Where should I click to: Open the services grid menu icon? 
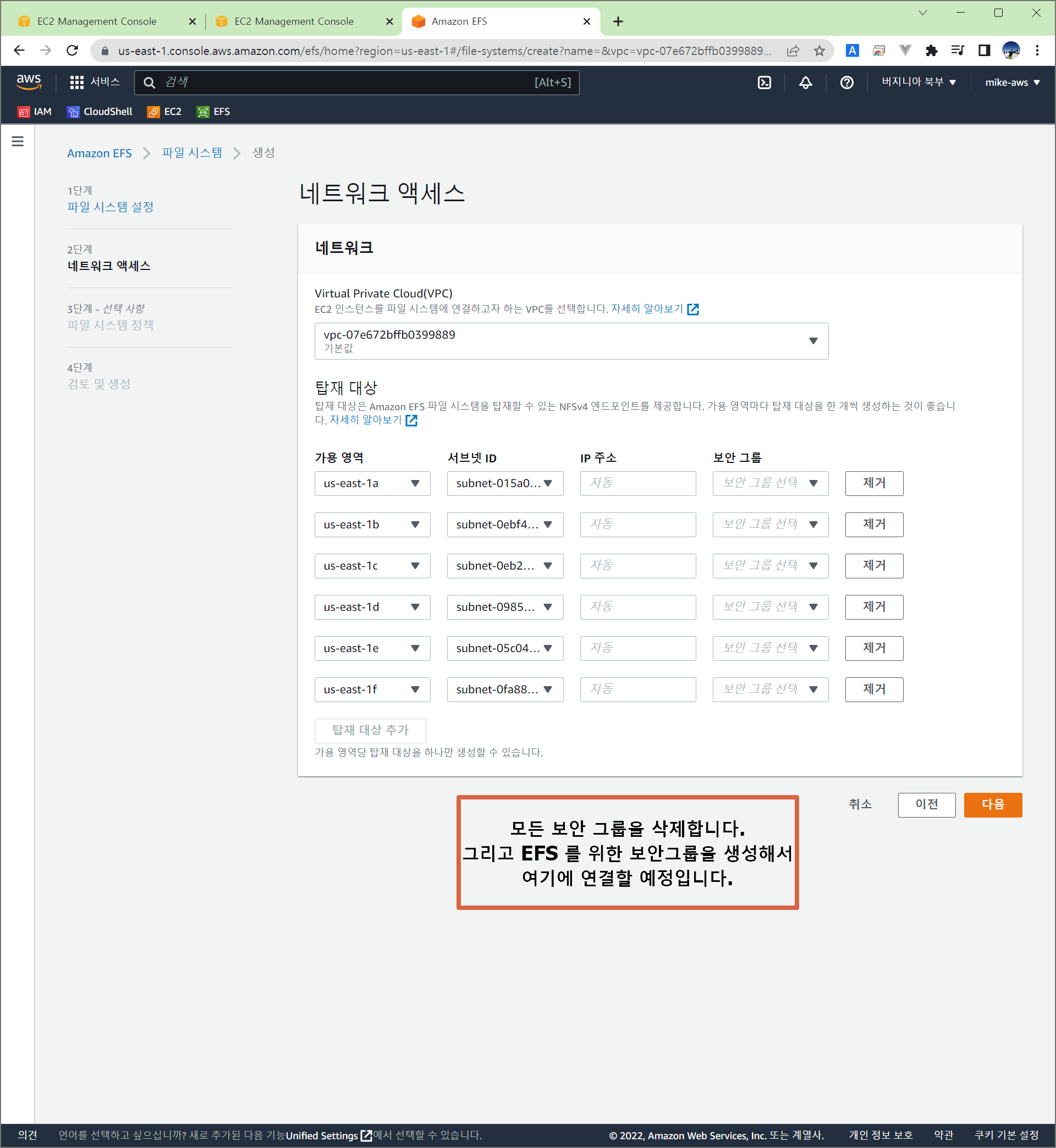click(76, 82)
